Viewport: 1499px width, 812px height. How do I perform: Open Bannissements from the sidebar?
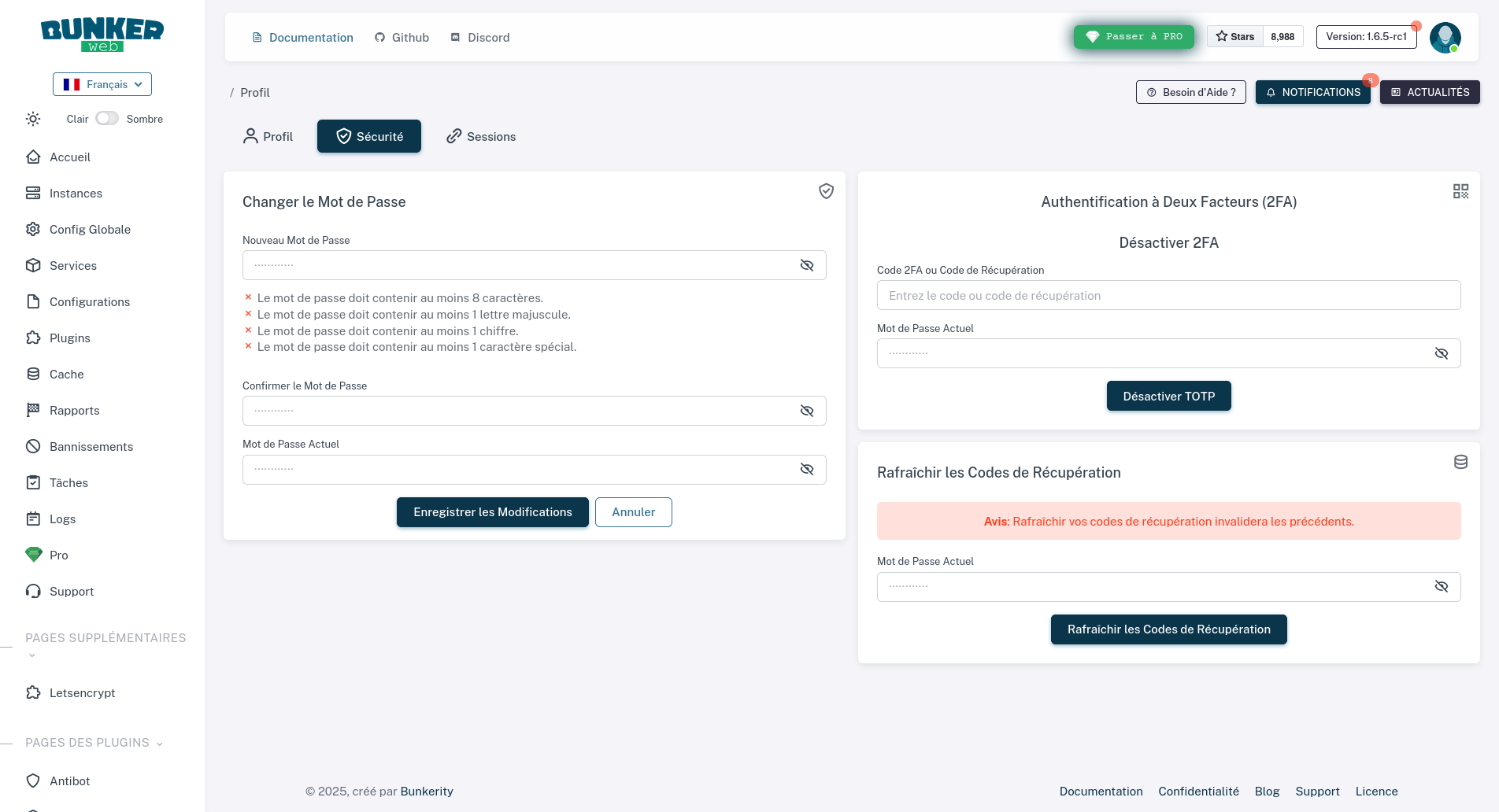pos(91,447)
